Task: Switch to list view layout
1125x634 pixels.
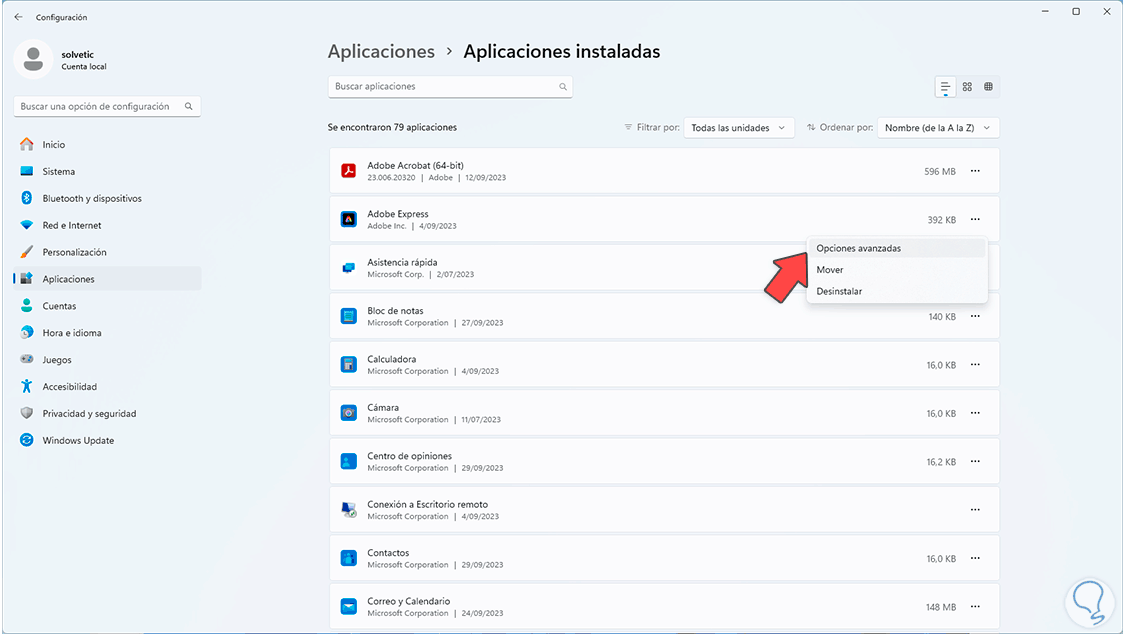Action: point(945,87)
